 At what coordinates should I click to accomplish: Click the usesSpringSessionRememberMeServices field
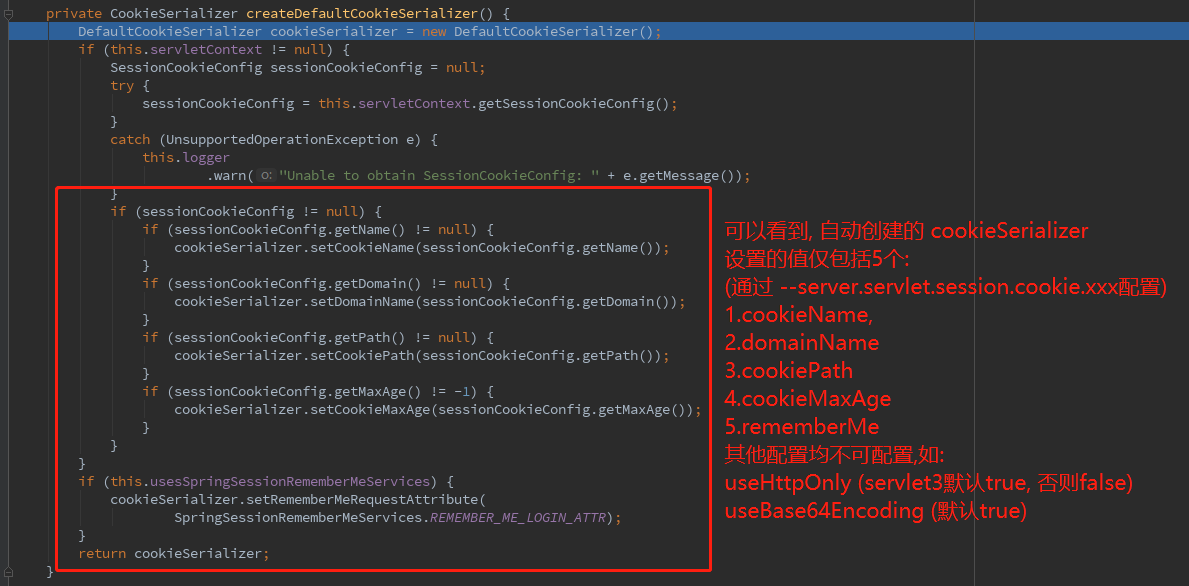click(x=293, y=481)
